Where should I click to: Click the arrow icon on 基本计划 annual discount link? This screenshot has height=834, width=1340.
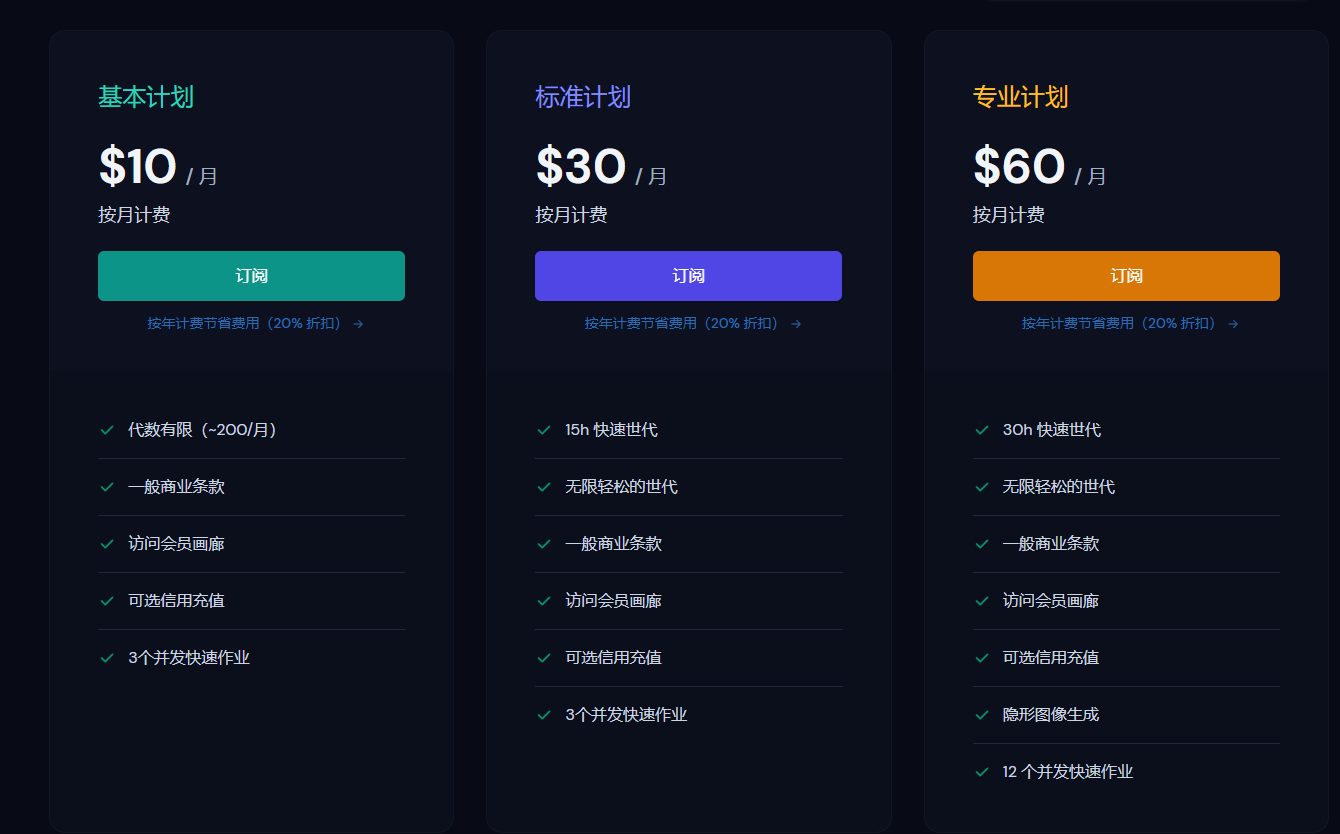tap(358, 323)
